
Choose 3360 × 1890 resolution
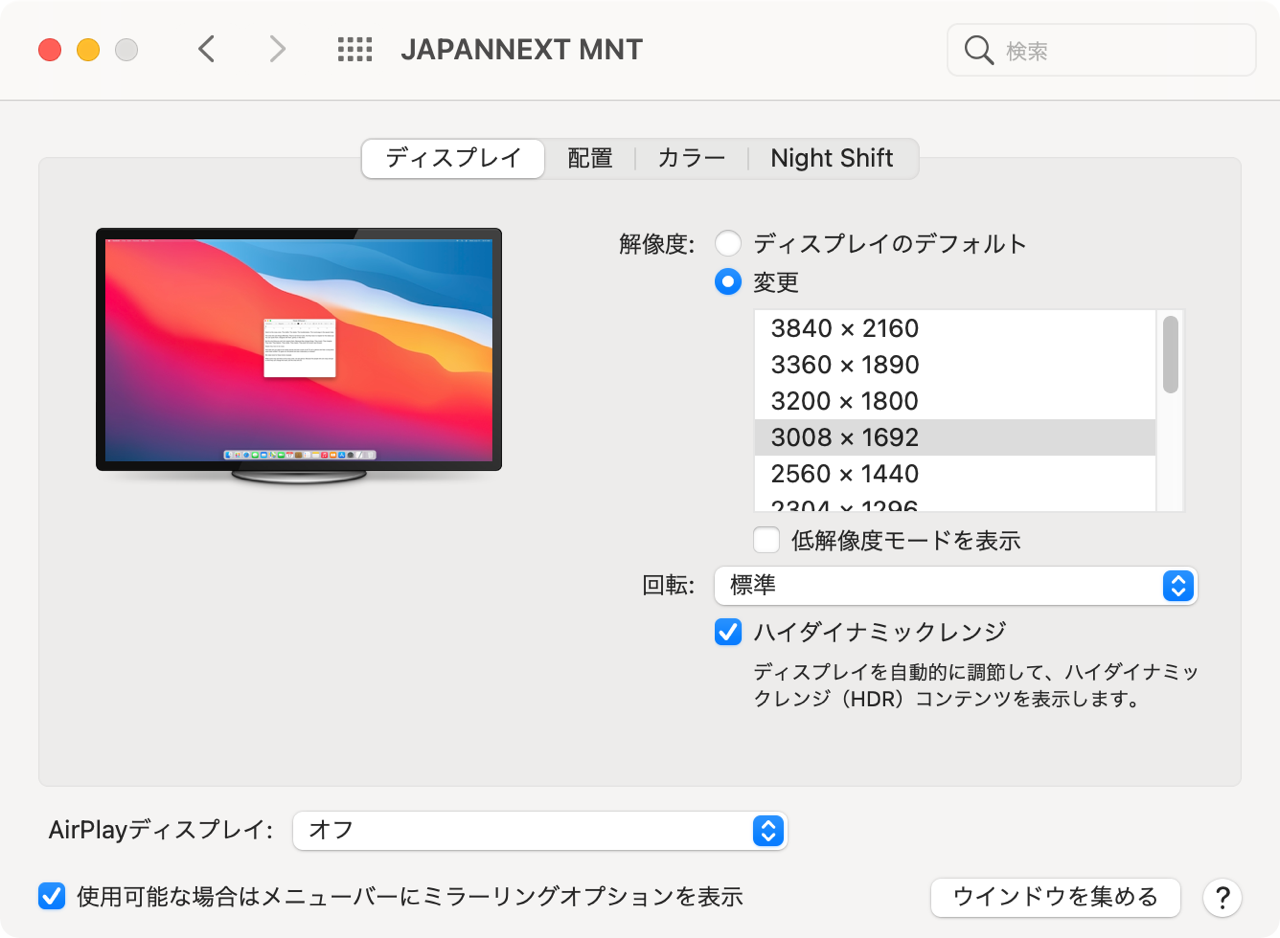pyautogui.click(x=955, y=365)
